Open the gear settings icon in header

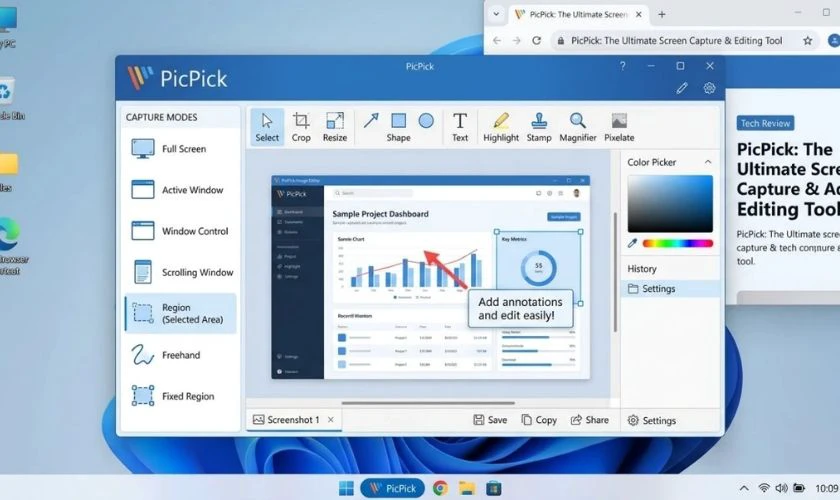click(x=709, y=88)
